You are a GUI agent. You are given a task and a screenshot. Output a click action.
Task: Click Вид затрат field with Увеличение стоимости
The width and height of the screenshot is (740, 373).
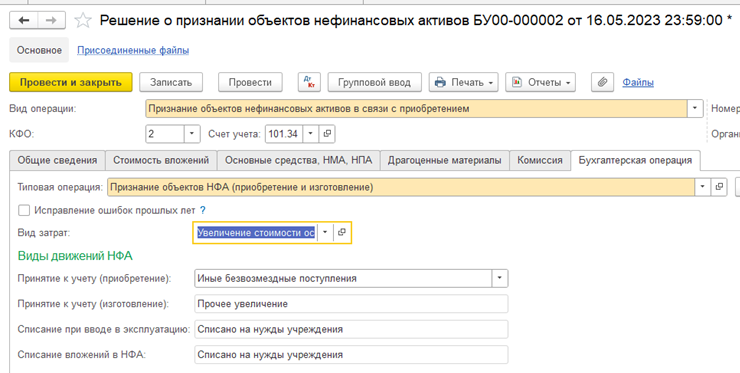click(256, 232)
